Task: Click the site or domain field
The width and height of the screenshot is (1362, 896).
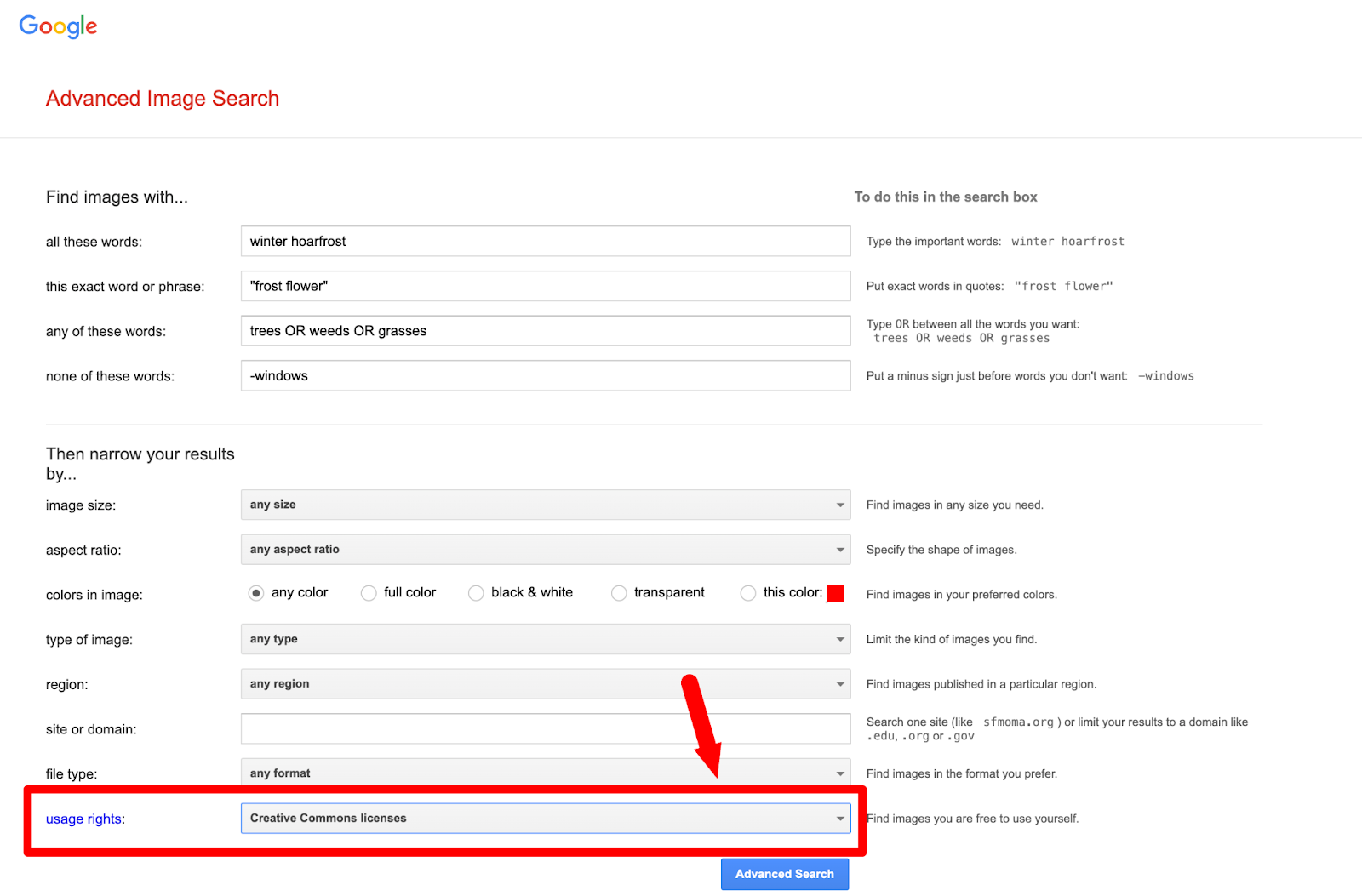Action: pyautogui.click(x=545, y=728)
